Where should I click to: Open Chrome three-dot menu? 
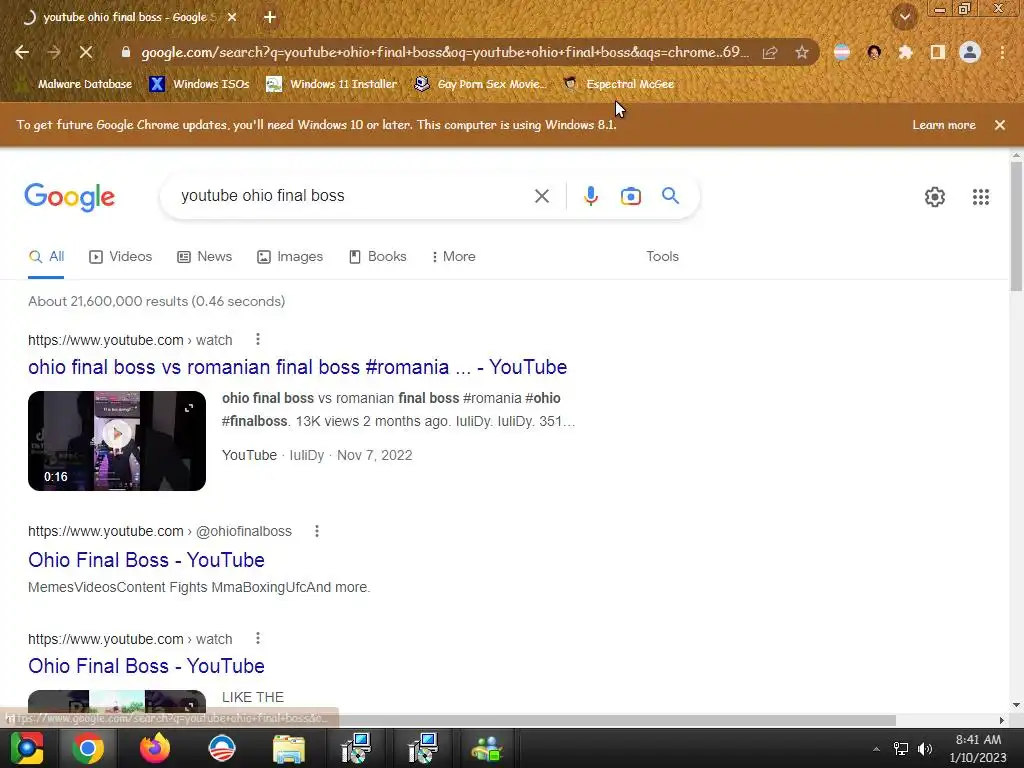coord(1002,52)
